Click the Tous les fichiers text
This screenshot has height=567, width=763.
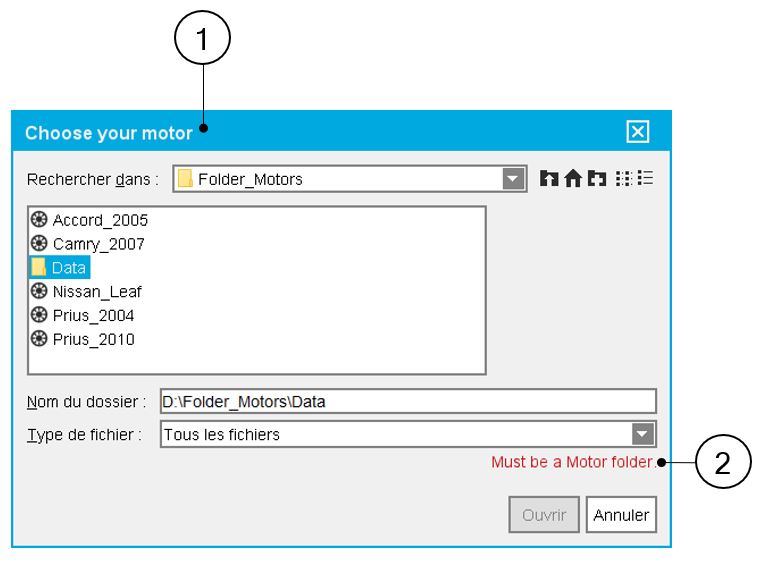[x=222, y=435]
